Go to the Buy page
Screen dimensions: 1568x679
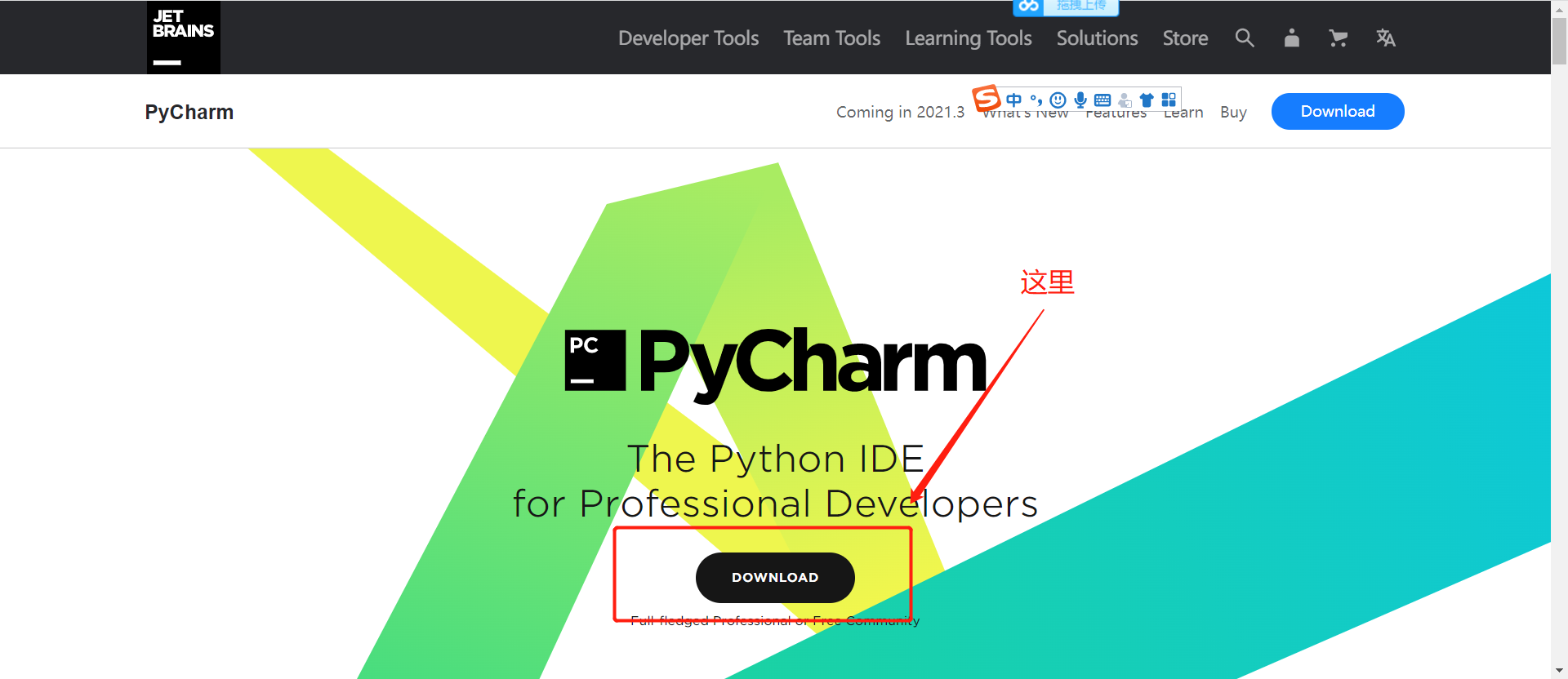tap(1233, 113)
